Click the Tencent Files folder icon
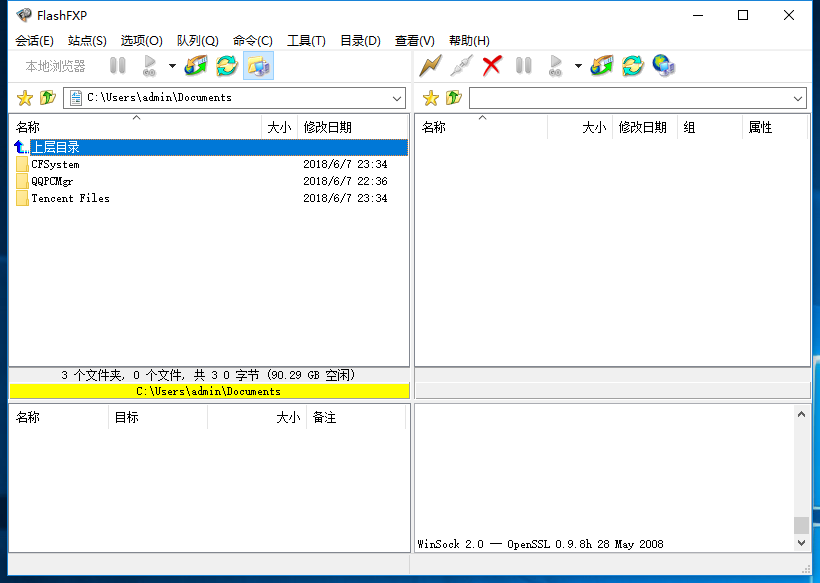 pyautogui.click(x=22, y=198)
